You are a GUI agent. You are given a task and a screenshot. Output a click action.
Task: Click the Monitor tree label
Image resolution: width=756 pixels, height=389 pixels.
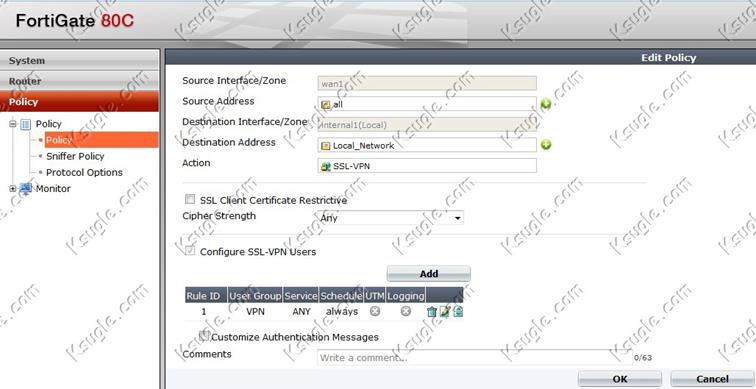pyautogui.click(x=53, y=188)
